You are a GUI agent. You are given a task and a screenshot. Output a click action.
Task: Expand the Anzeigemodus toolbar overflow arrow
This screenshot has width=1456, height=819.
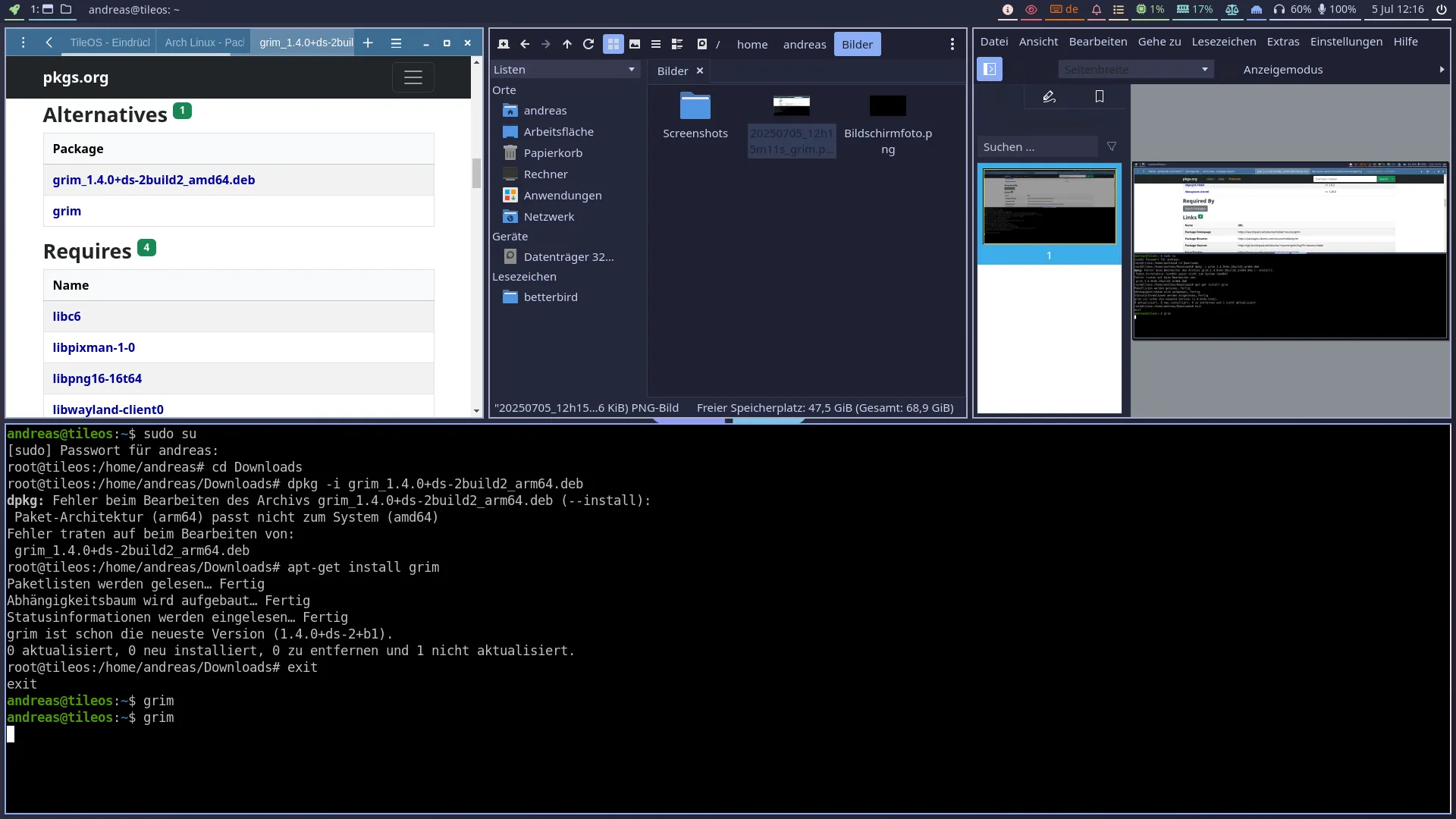[x=1442, y=69]
